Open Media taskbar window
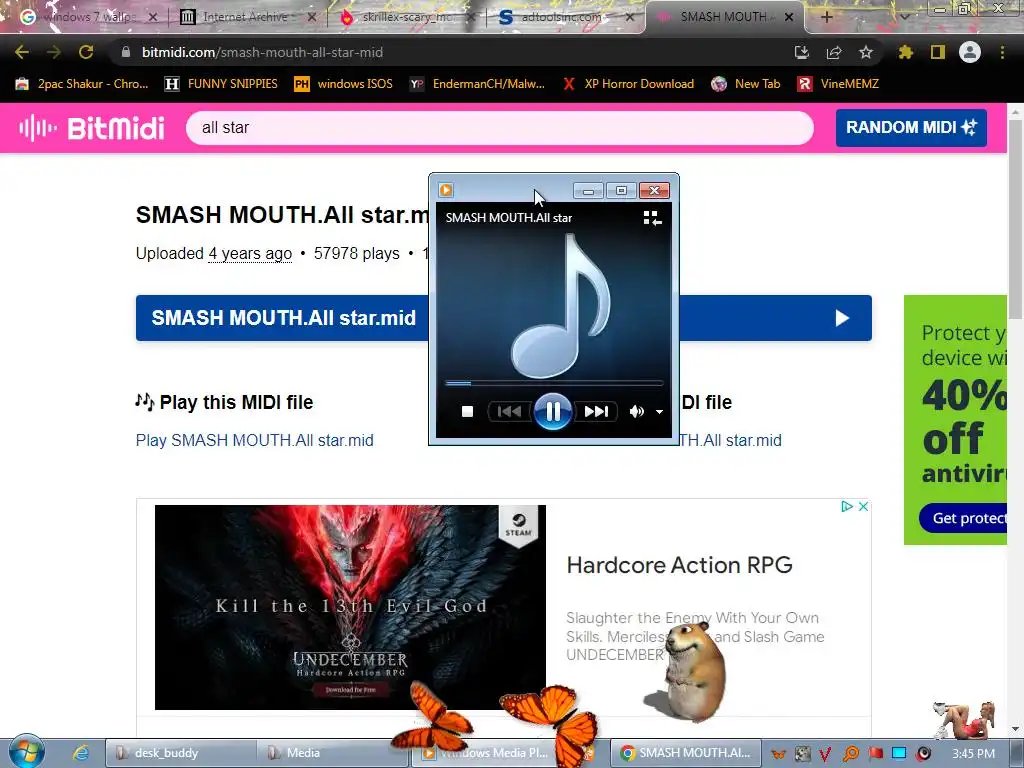 [x=333, y=753]
